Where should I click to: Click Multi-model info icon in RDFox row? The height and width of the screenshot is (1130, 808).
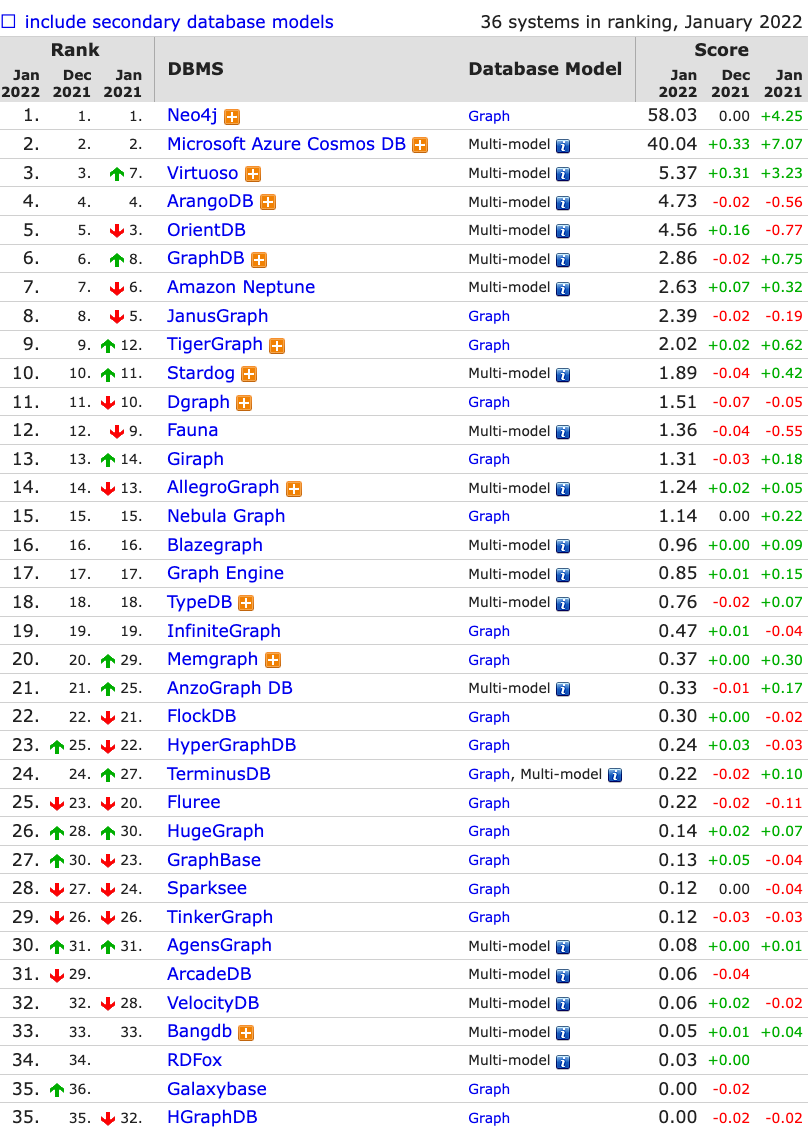563,1062
